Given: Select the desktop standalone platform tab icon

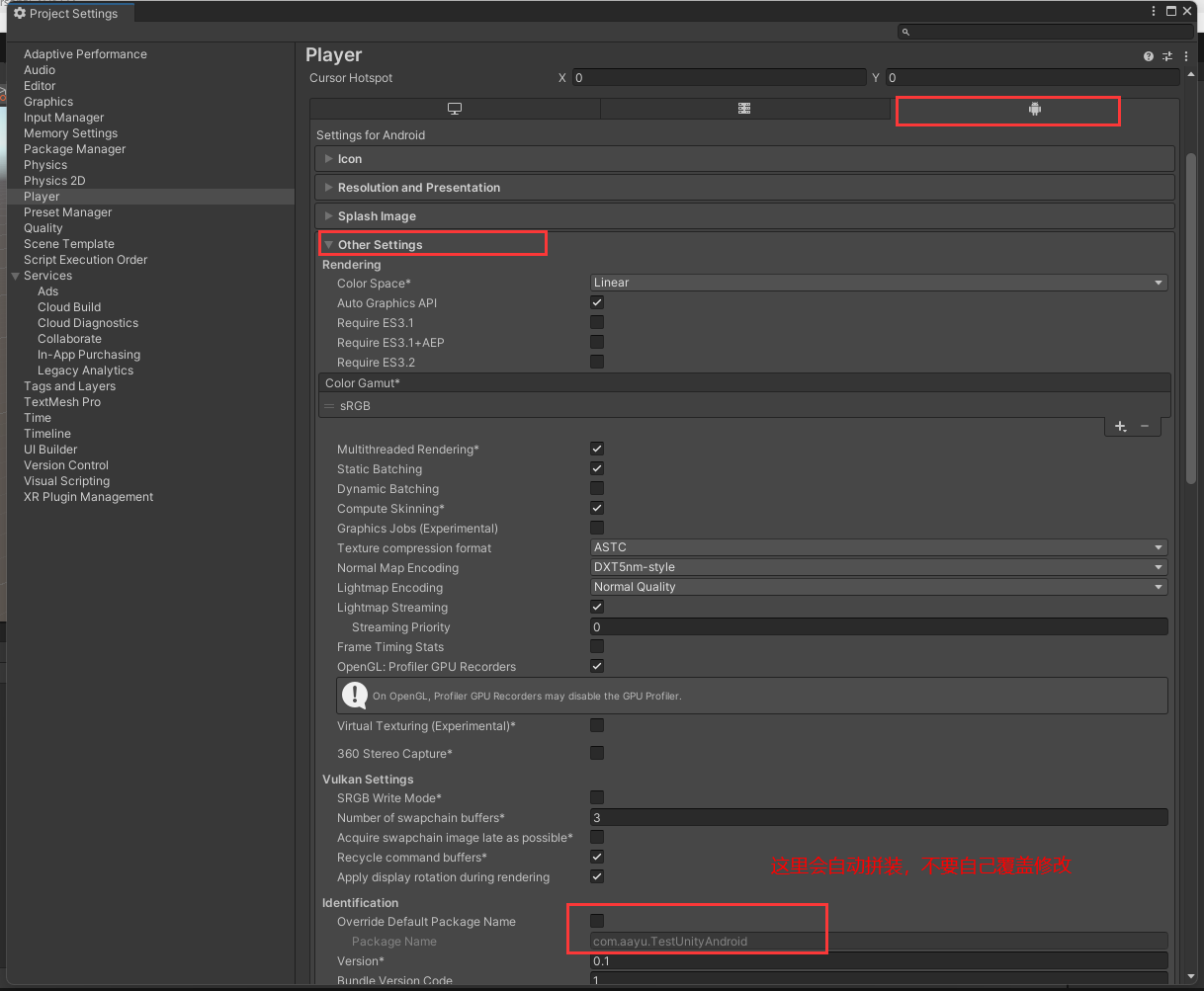Looking at the screenshot, I should pos(455,110).
